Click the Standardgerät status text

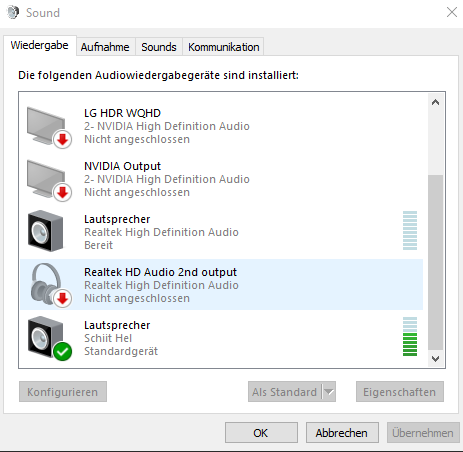121,351
